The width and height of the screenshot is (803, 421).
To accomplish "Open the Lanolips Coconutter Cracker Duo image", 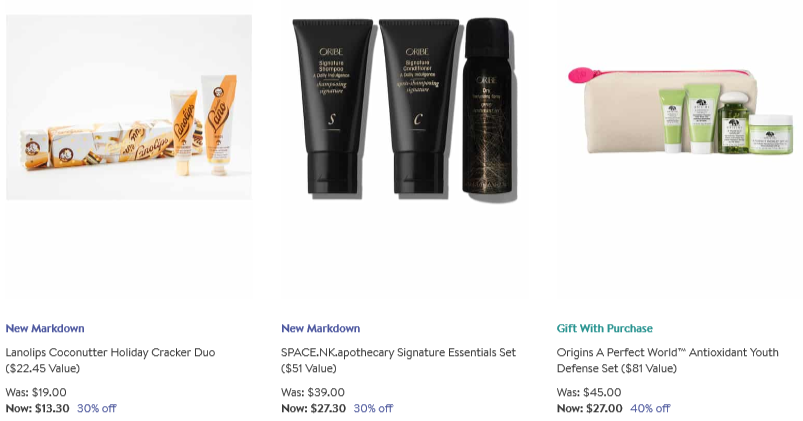I will (x=129, y=107).
